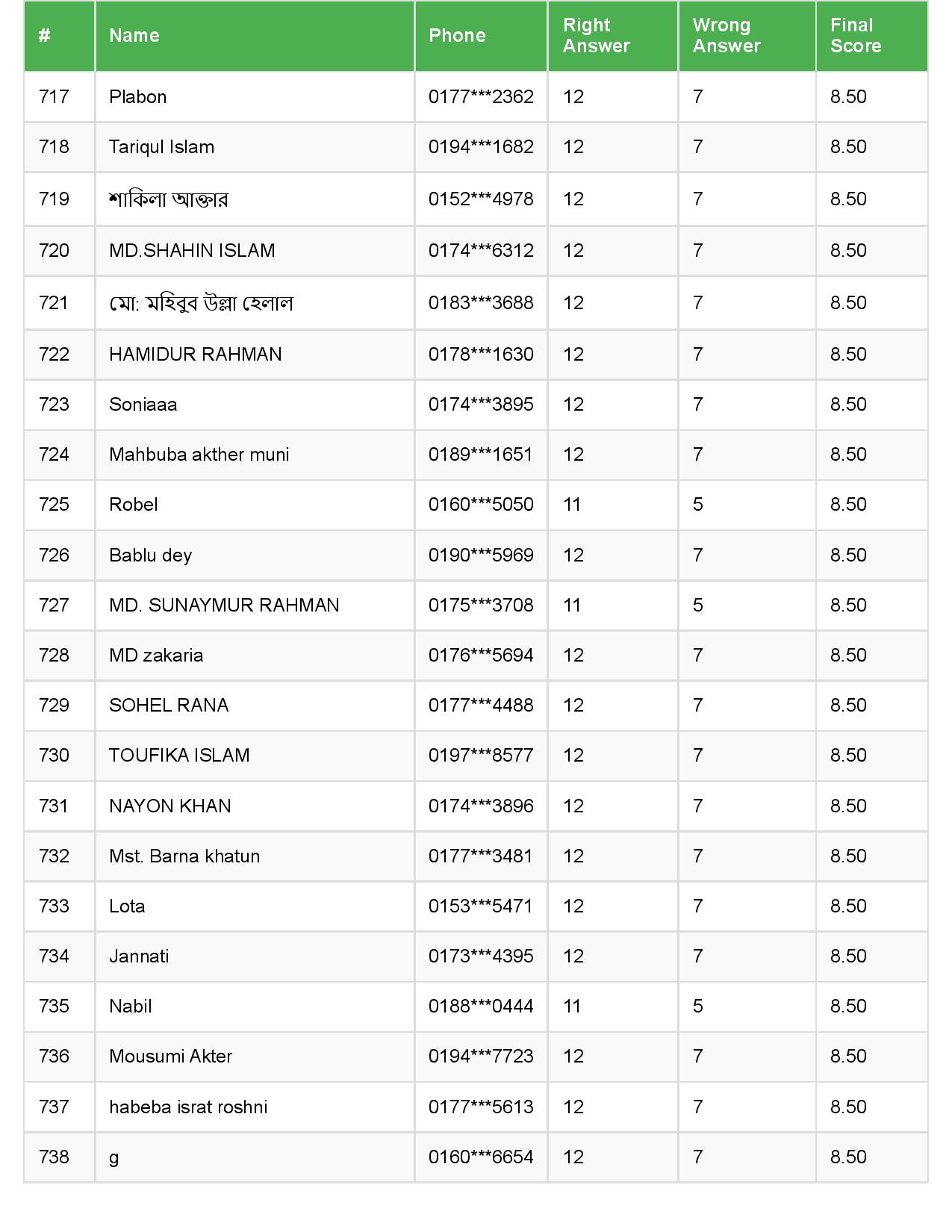Click the name Mousumi Akter
The image size is (952, 1232).
[170, 1057]
